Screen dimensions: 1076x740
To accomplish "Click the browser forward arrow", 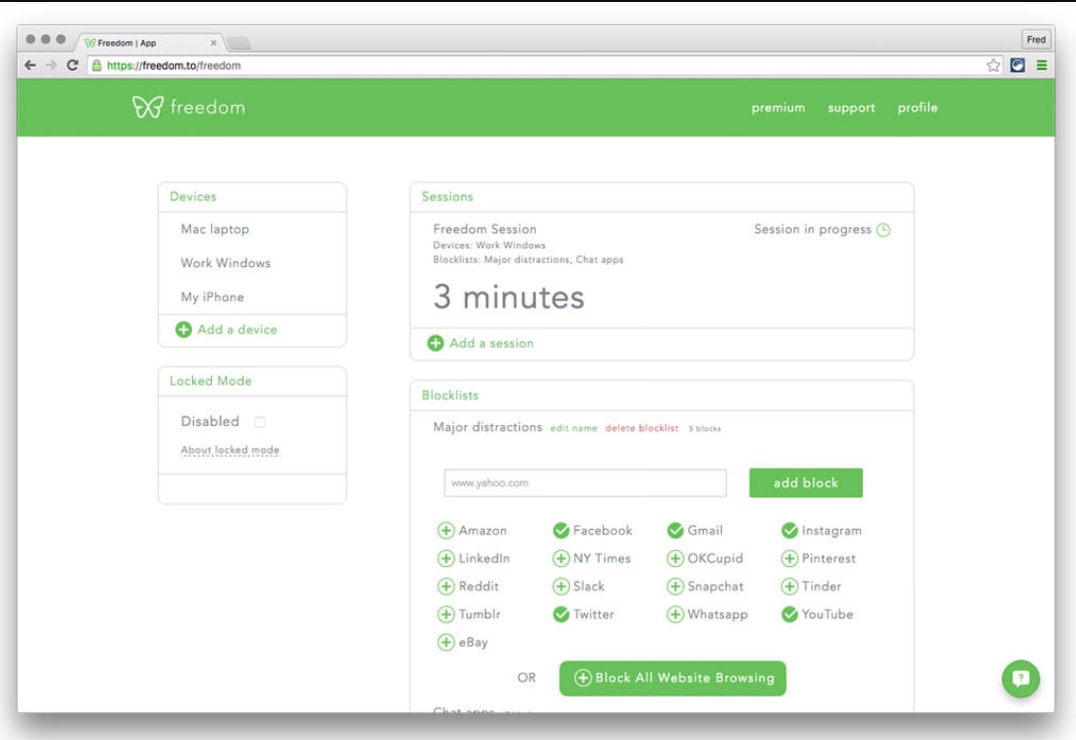I will (51, 65).
